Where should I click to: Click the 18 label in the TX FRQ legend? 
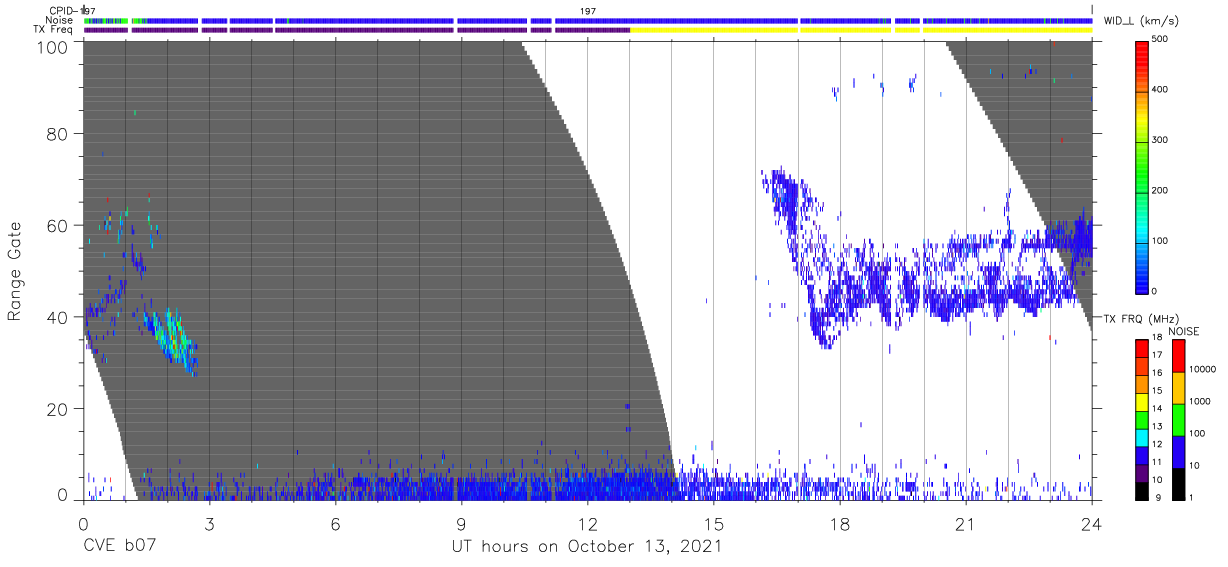(1156, 339)
